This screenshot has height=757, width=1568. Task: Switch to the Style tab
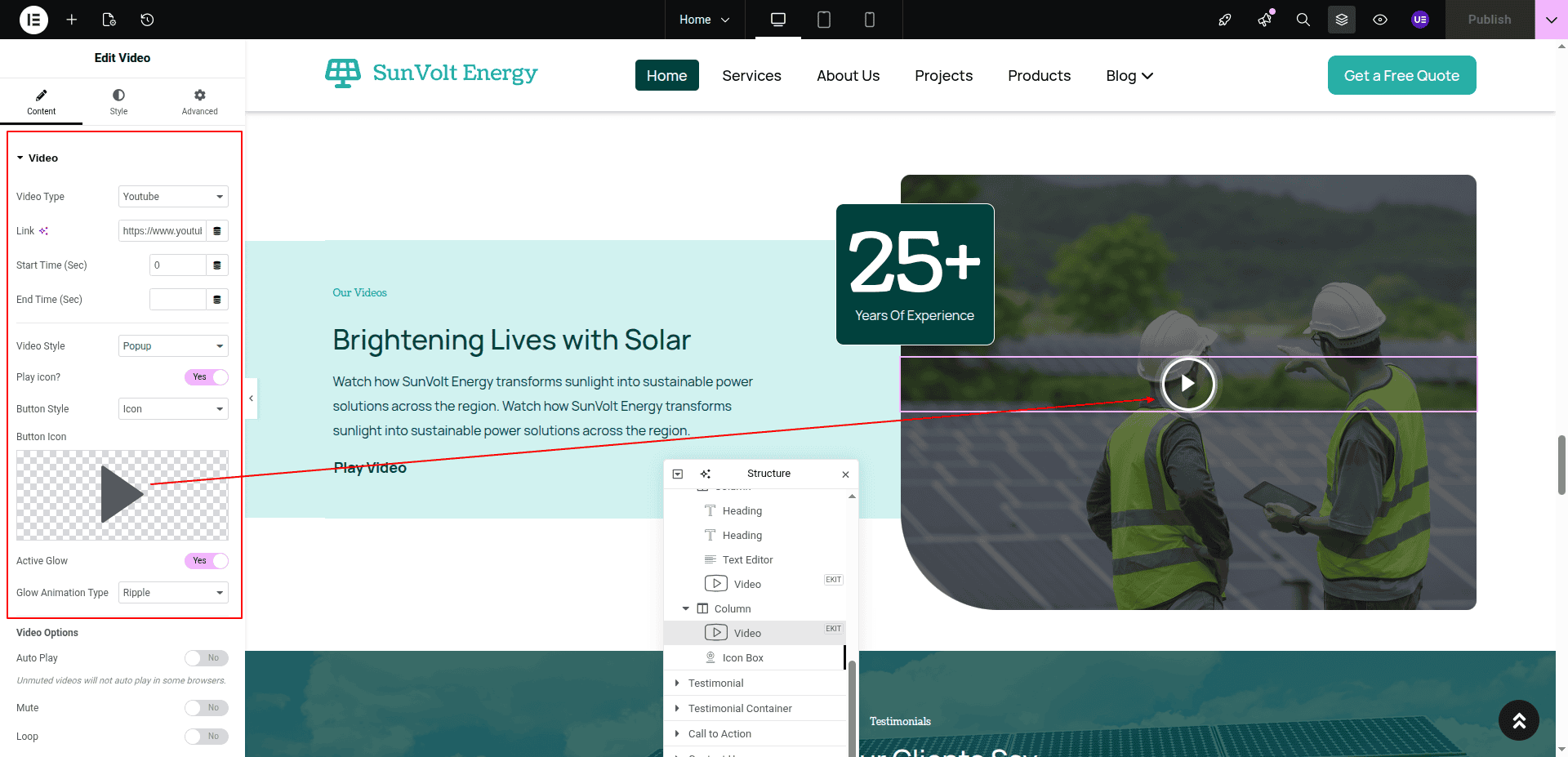(118, 101)
